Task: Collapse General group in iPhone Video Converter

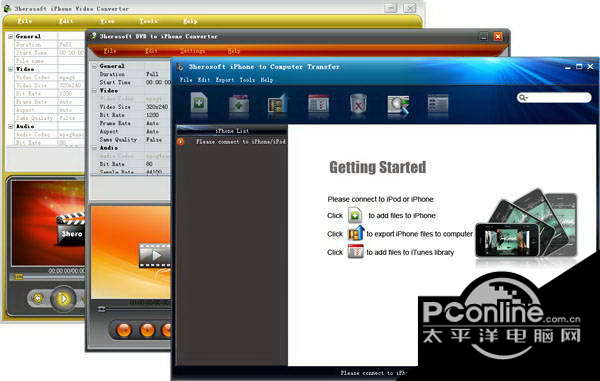Action: (x=10, y=36)
